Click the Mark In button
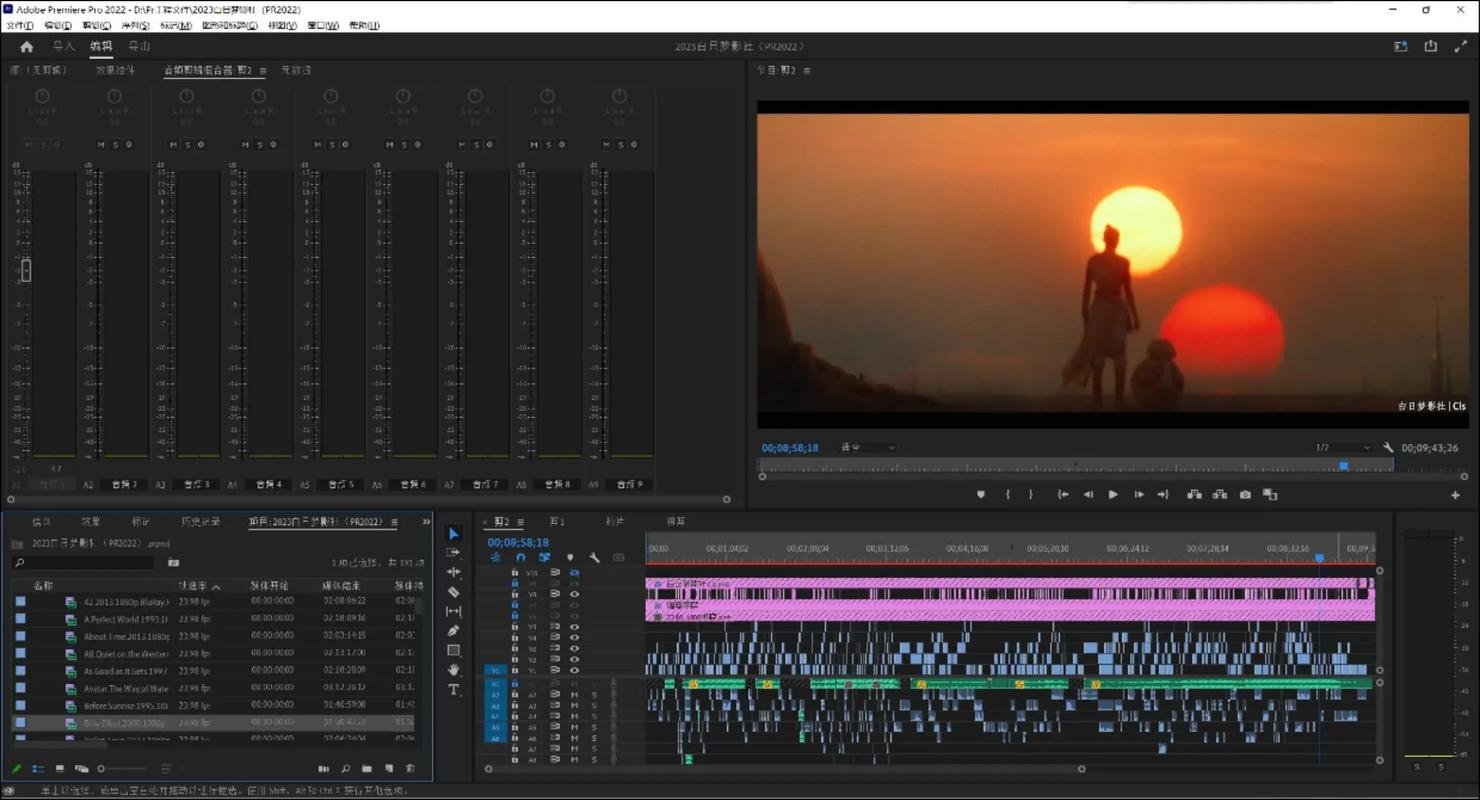This screenshot has width=1480, height=800. [x=1008, y=495]
